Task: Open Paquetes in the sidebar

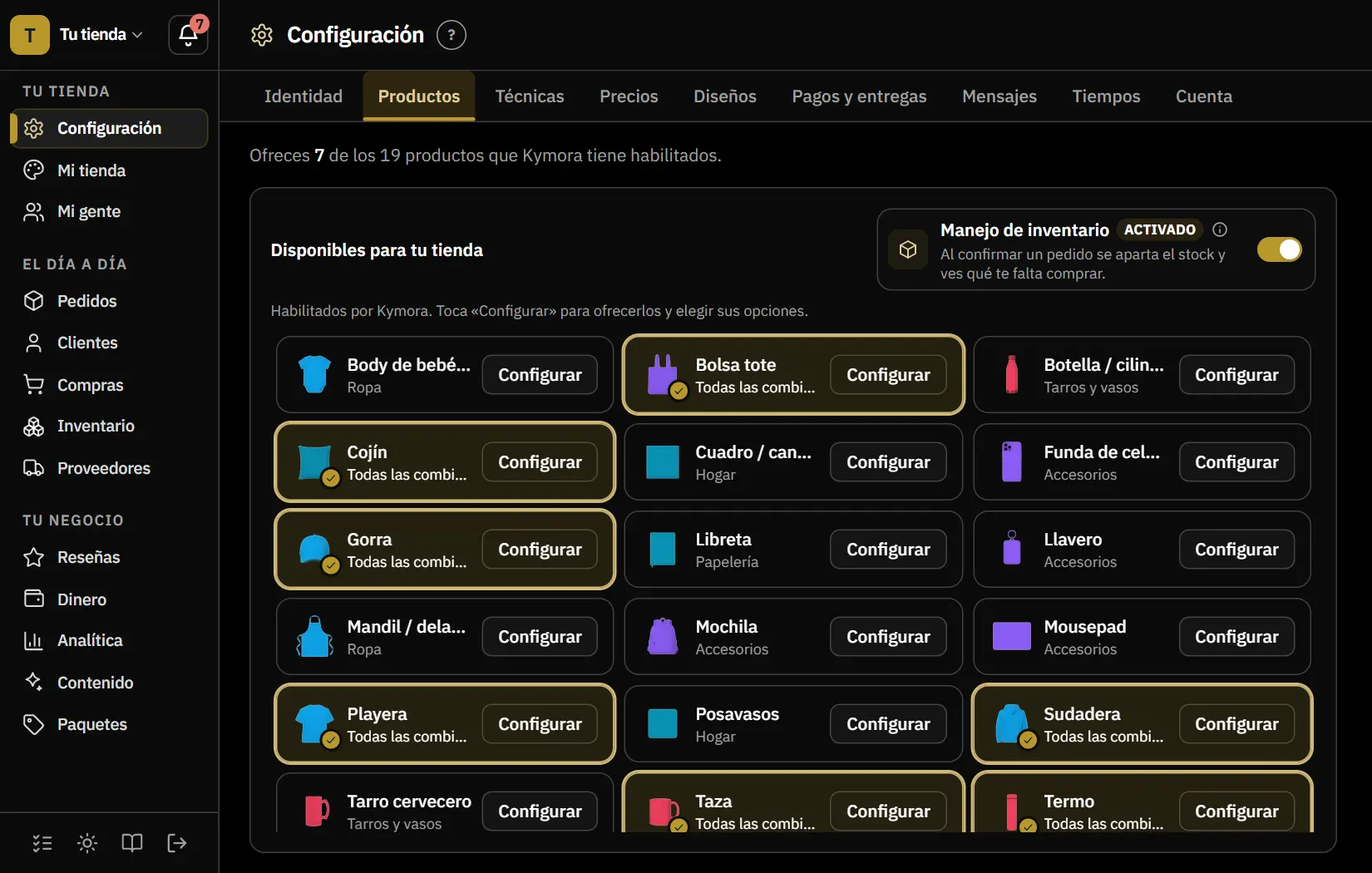Action: [109, 724]
